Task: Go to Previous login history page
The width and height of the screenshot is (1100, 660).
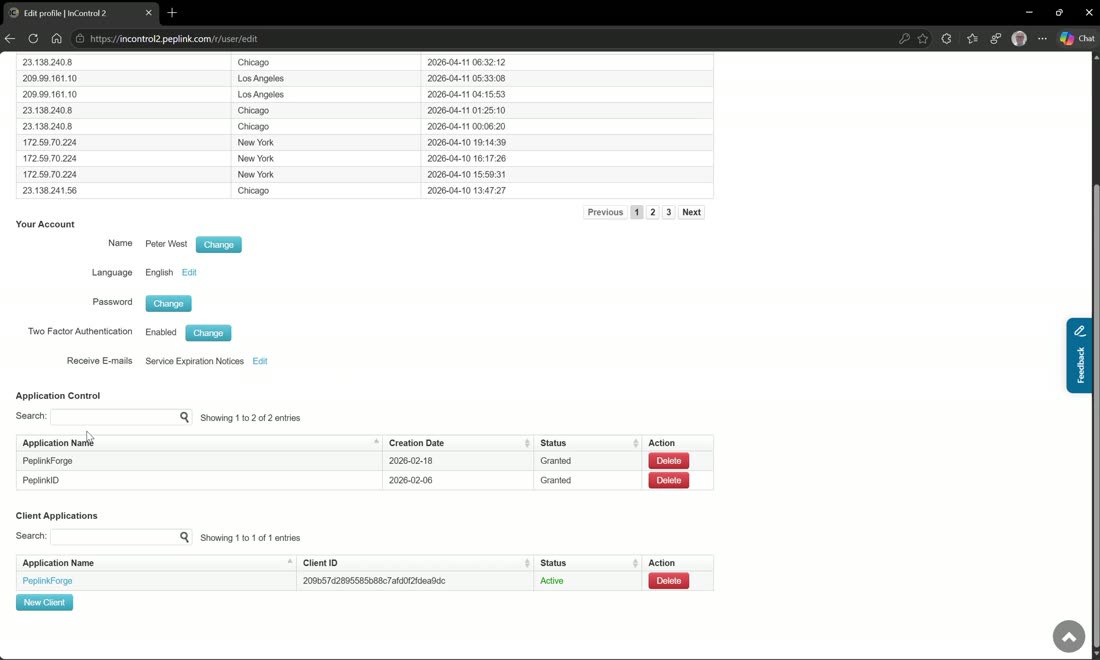Action: pyautogui.click(x=605, y=212)
